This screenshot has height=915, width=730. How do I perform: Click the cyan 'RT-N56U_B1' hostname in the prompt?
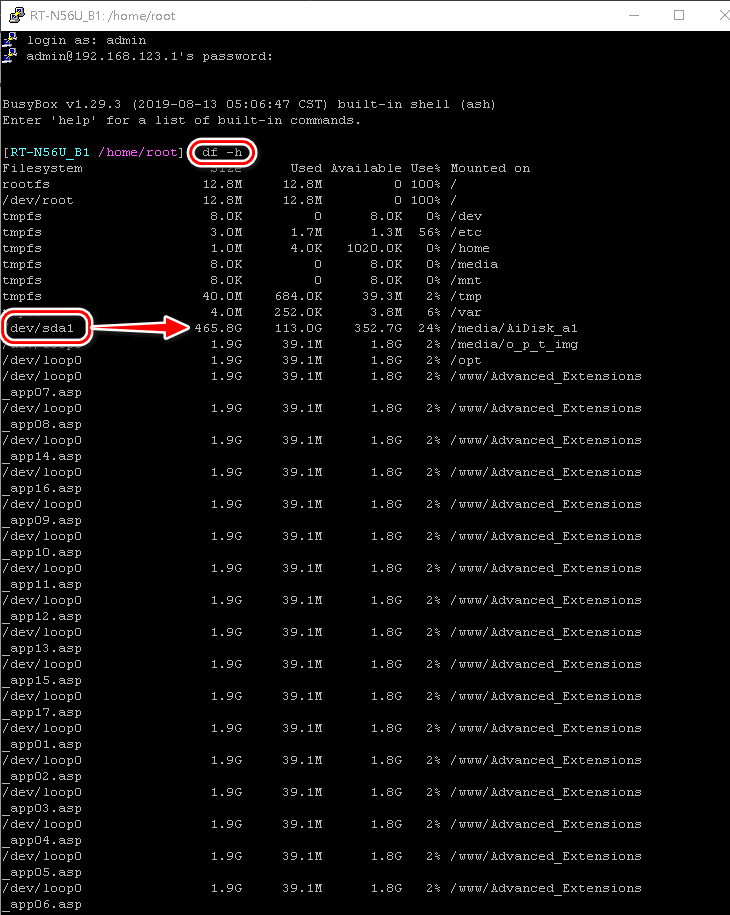pos(50,152)
